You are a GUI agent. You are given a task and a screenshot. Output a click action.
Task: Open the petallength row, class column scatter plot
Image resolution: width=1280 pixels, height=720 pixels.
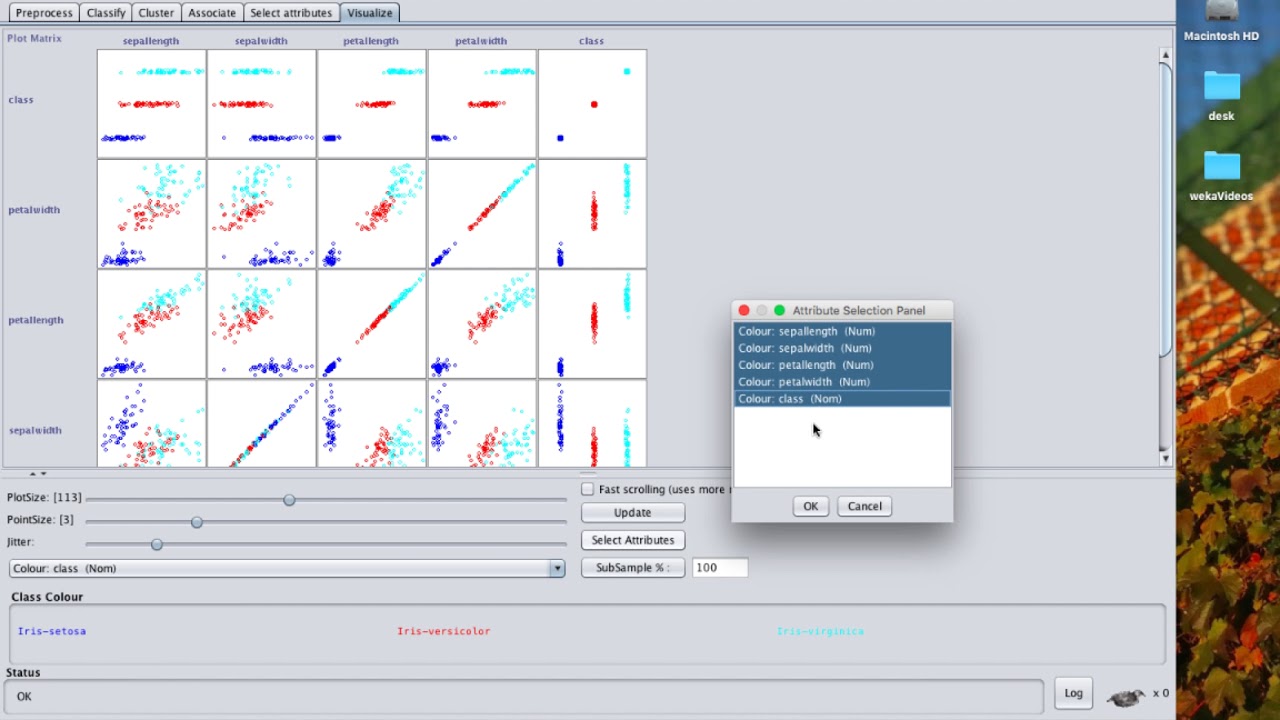click(592, 324)
